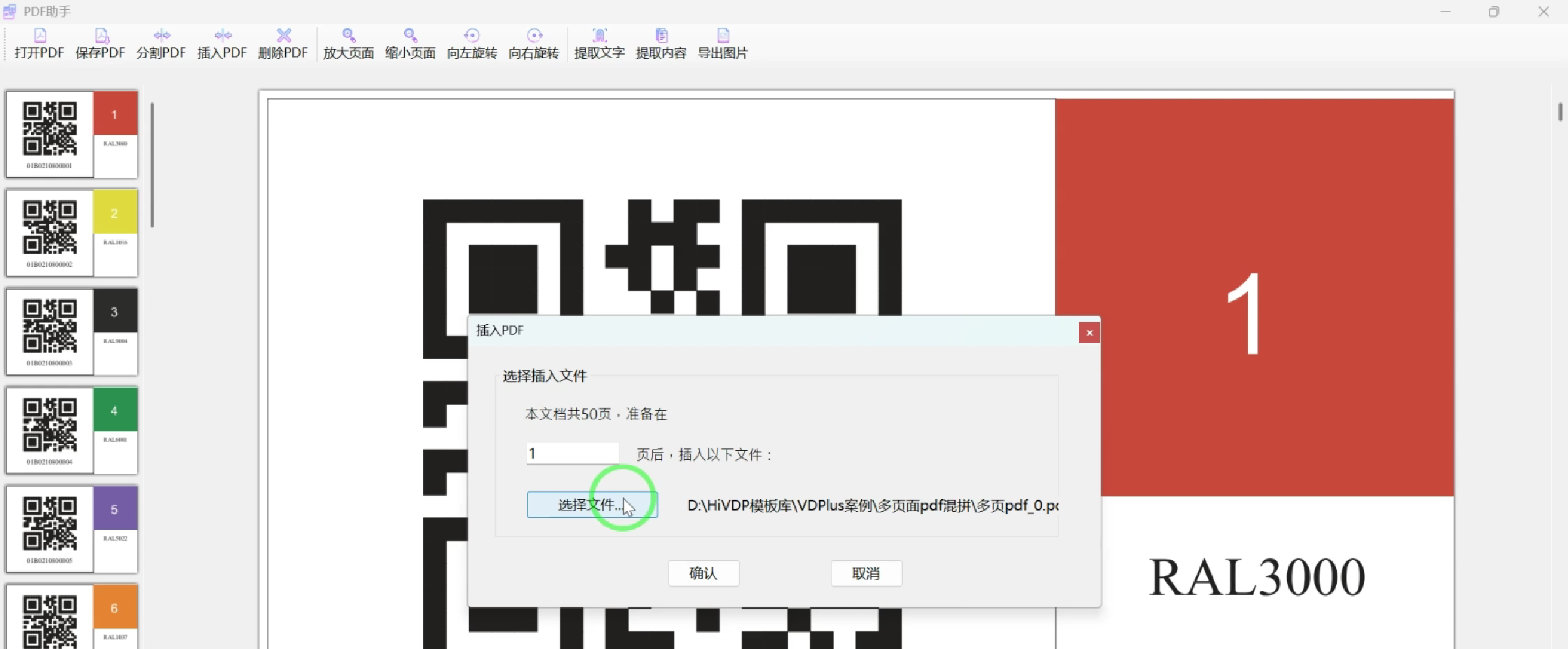Zoom out with 缩小页面 icon
Viewport: 1568px width, 649px height.
click(x=410, y=43)
